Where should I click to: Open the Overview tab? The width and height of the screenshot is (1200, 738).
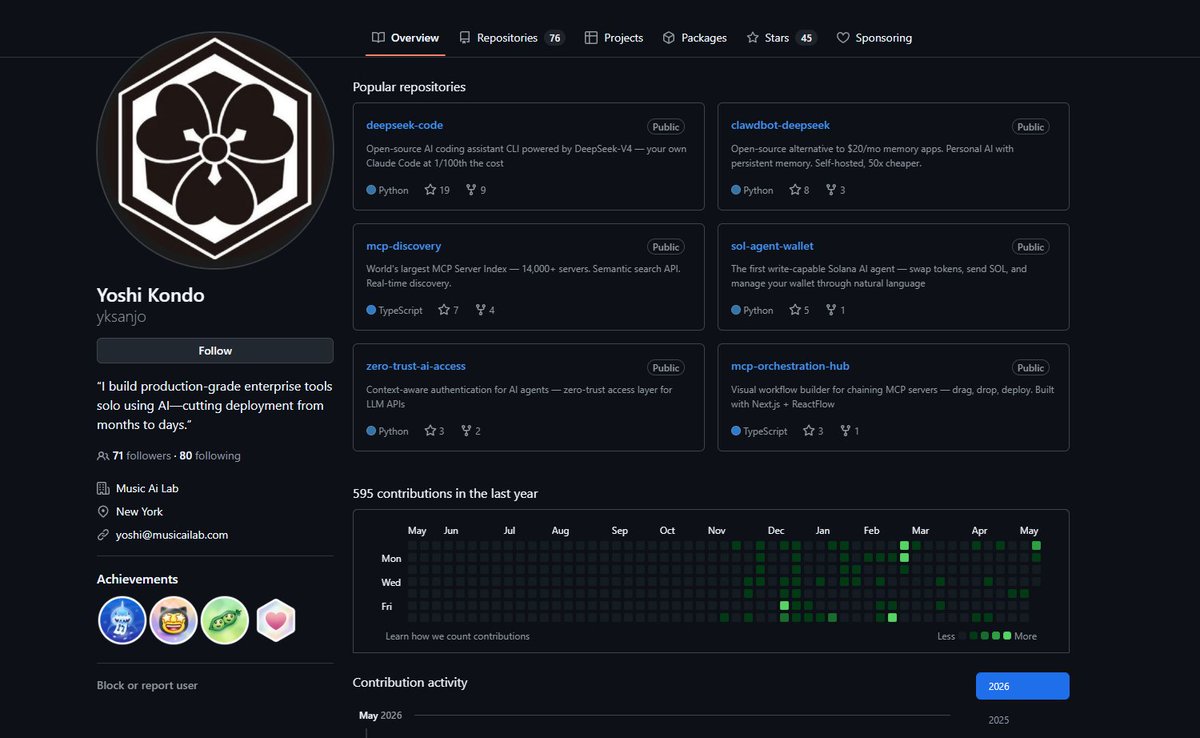click(405, 38)
